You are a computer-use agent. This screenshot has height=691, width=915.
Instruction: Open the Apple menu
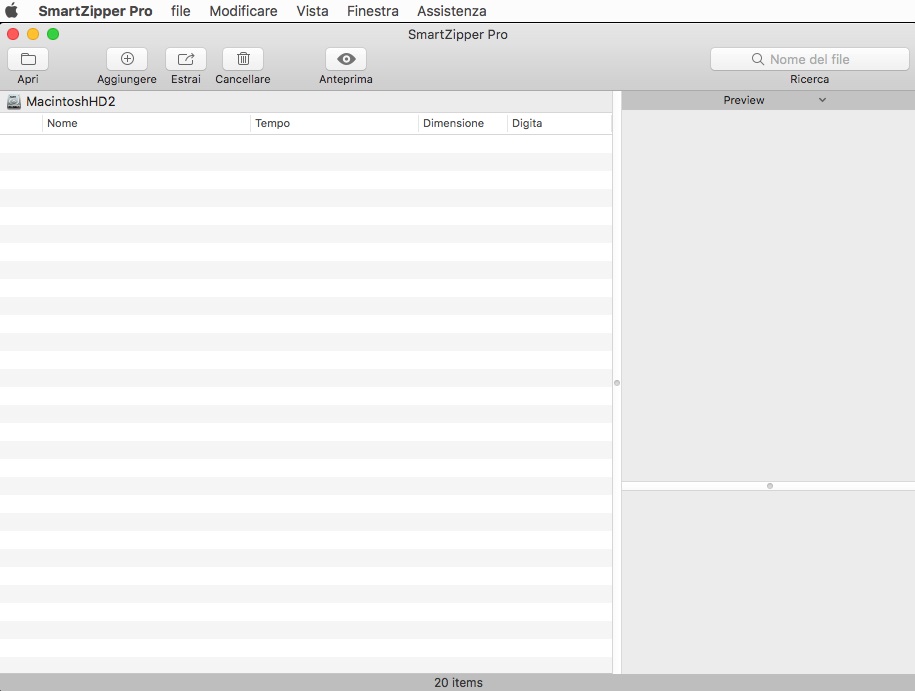[x=12, y=11]
